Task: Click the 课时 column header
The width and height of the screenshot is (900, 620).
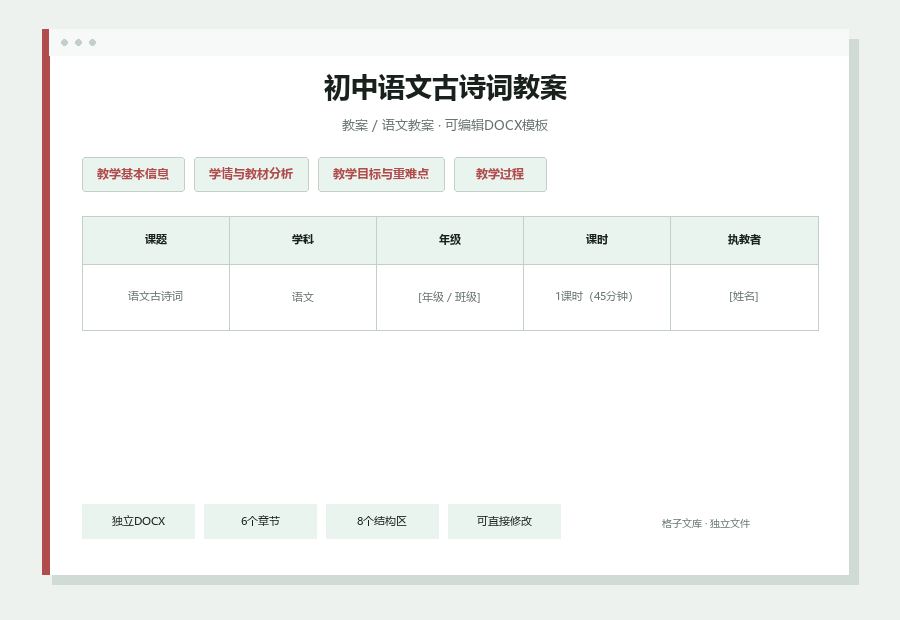Action: point(596,240)
